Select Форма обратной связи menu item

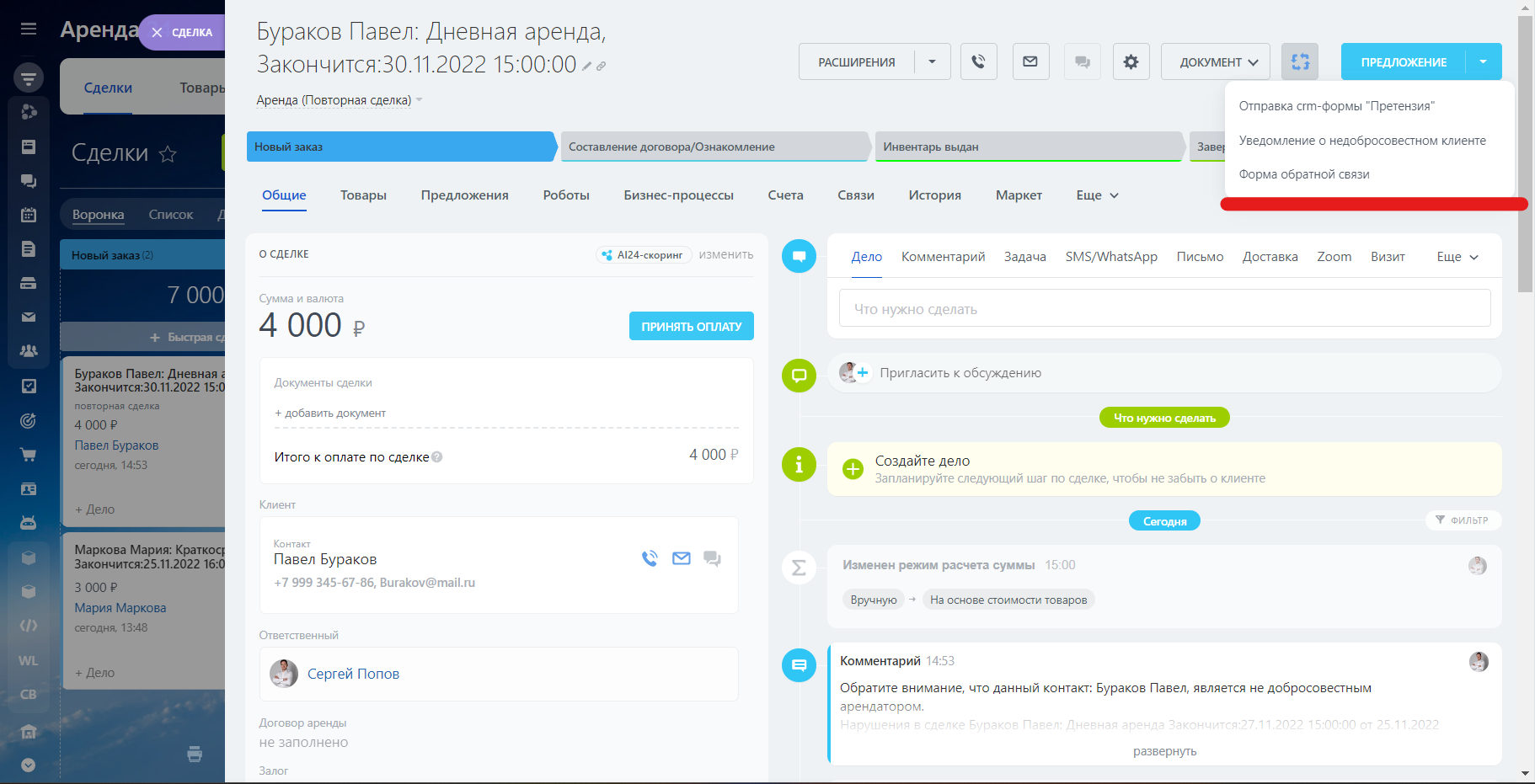click(x=1303, y=174)
